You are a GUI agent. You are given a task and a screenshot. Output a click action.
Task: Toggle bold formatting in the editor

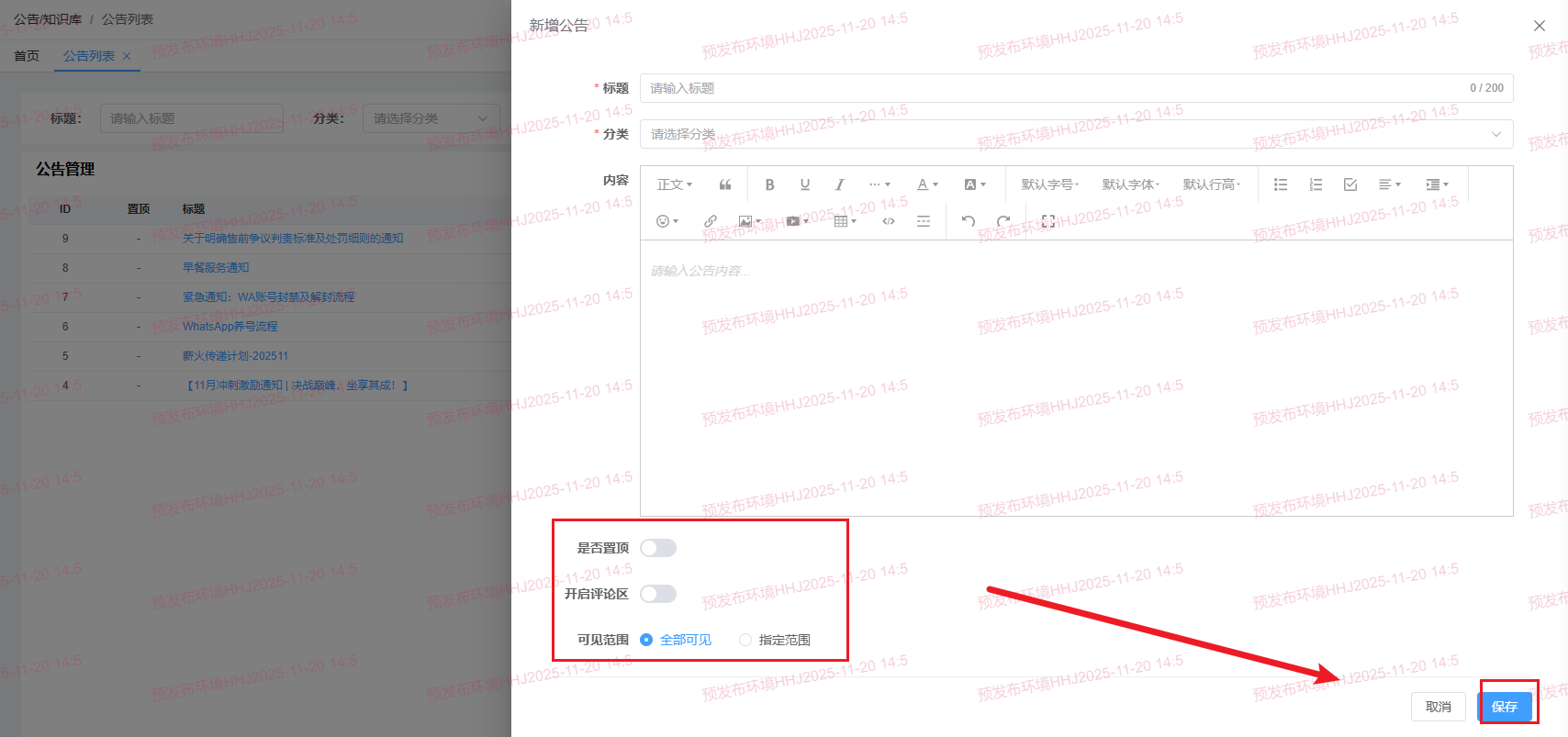769,184
